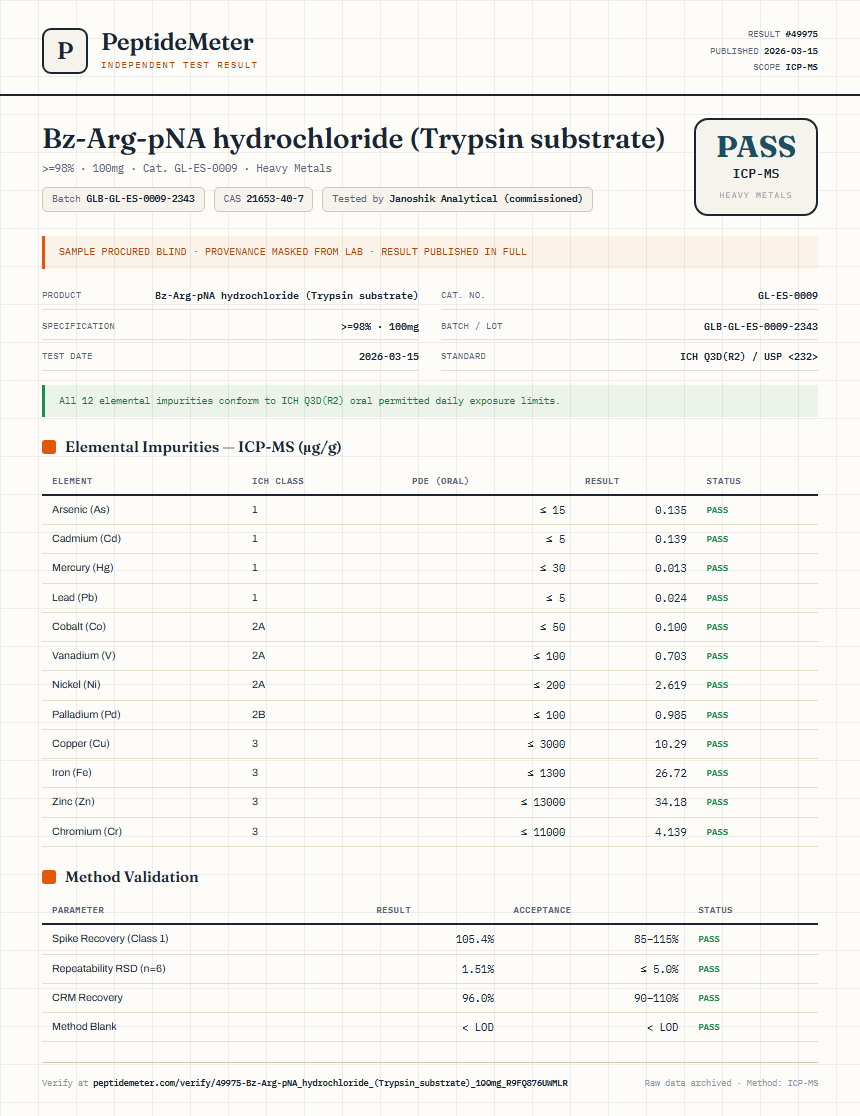This screenshot has height=1116, width=860.
Task: Select the Tested by Janoshik Analytical chip
Action: pyautogui.click(x=457, y=199)
